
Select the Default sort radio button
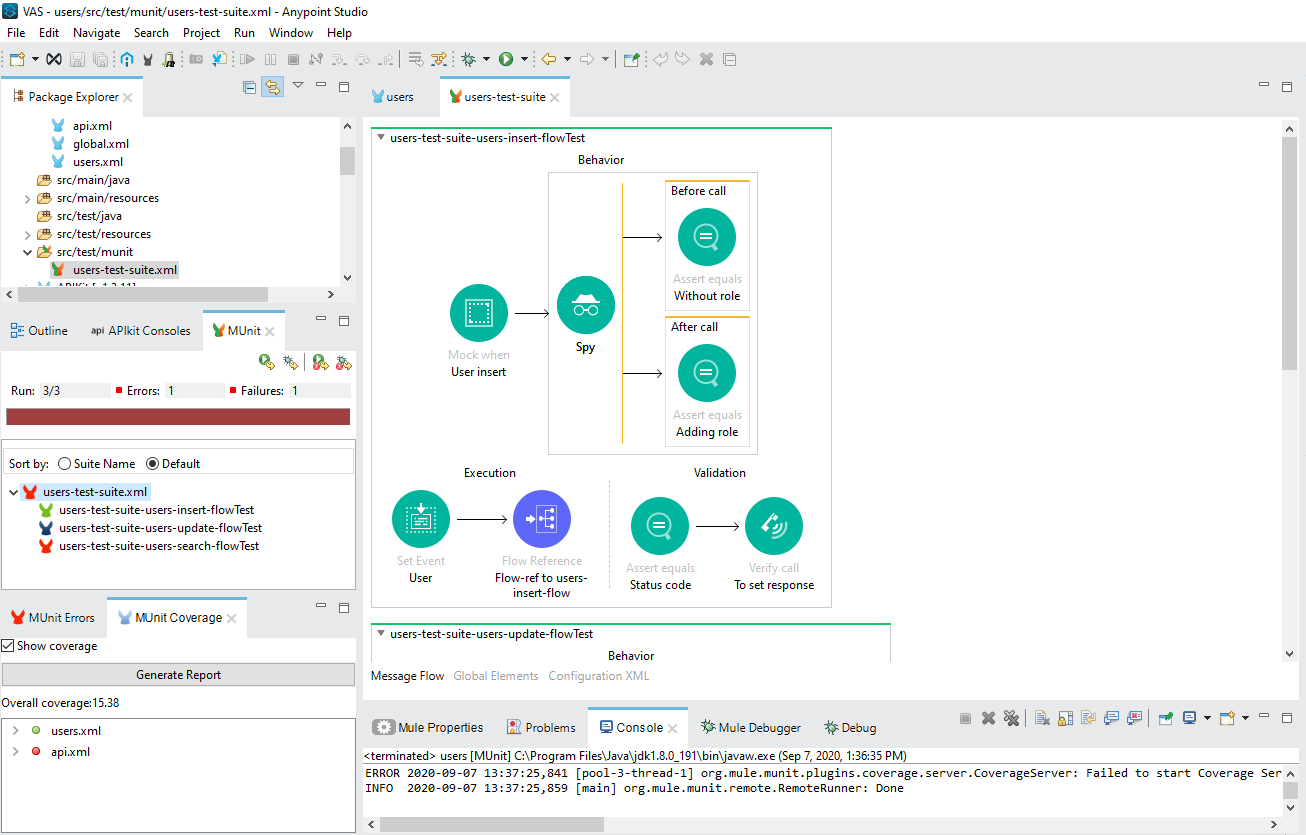click(x=153, y=464)
